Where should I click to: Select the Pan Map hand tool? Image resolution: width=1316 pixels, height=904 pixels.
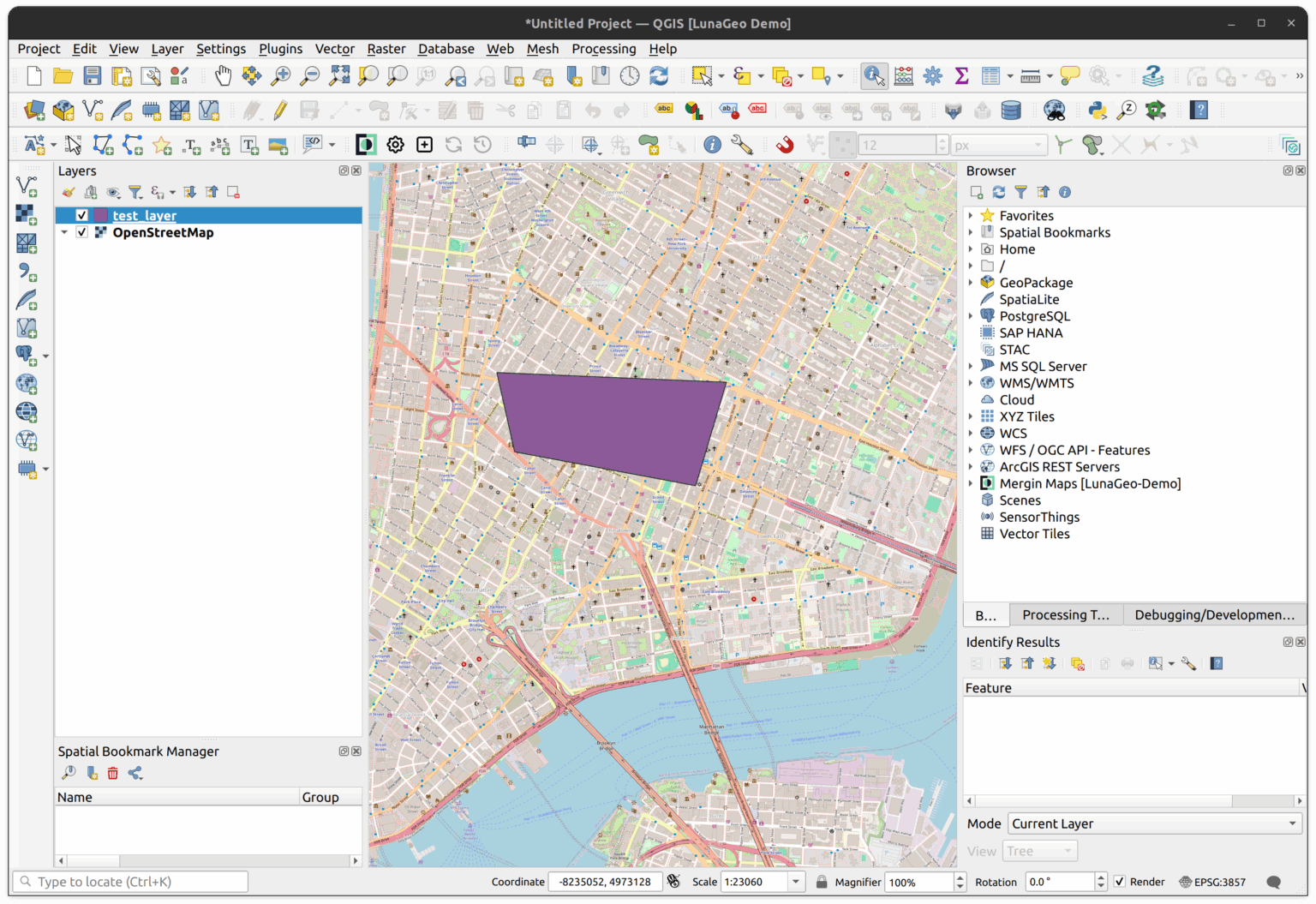coord(223,76)
